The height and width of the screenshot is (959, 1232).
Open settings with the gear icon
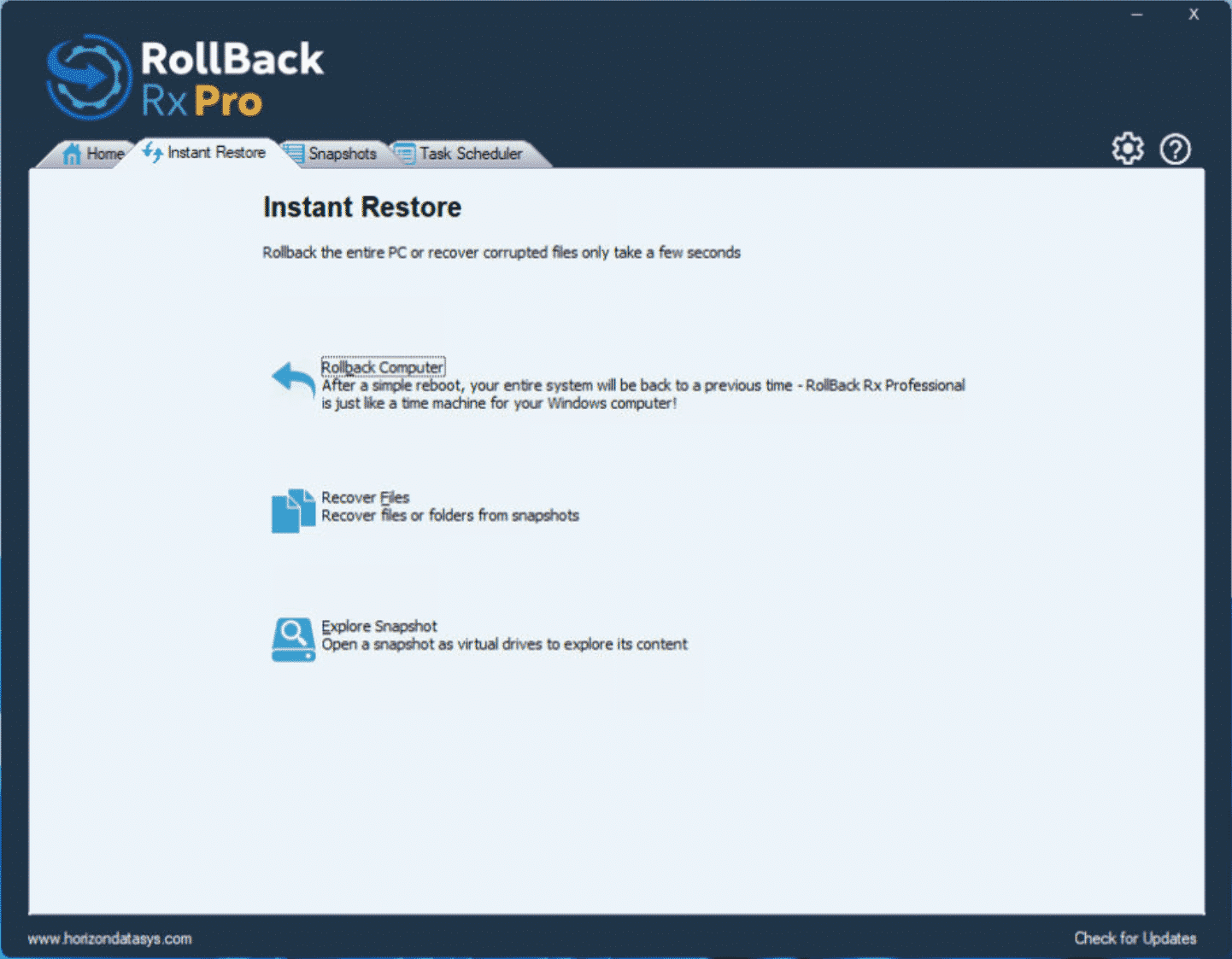1127,148
